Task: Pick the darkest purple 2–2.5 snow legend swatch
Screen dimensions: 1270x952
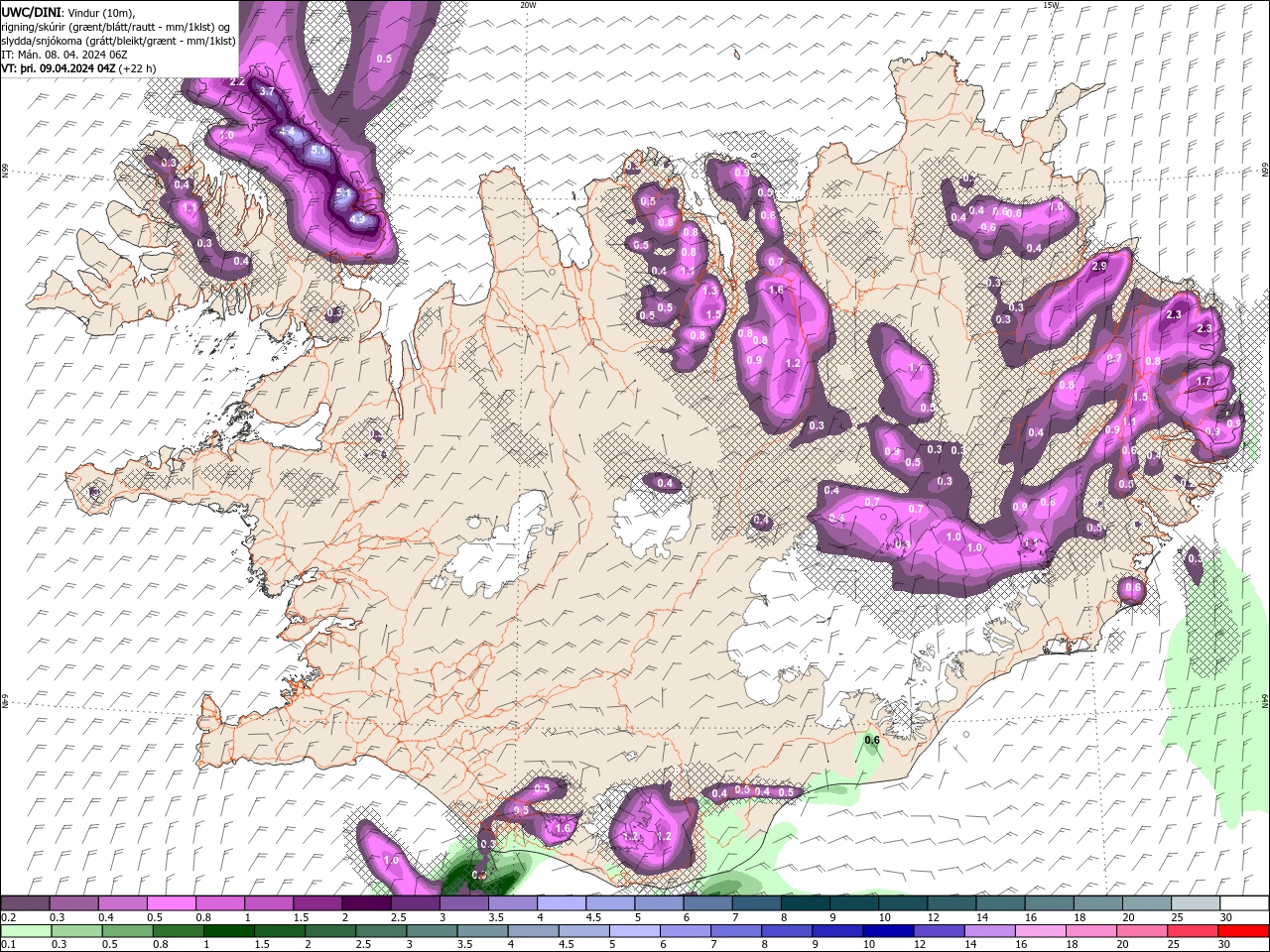Action: point(366,903)
